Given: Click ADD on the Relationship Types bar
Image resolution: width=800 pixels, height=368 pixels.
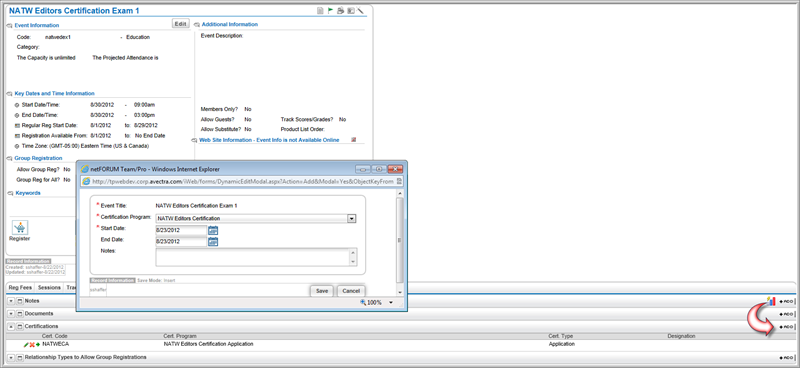Looking at the screenshot, I should coord(786,358).
